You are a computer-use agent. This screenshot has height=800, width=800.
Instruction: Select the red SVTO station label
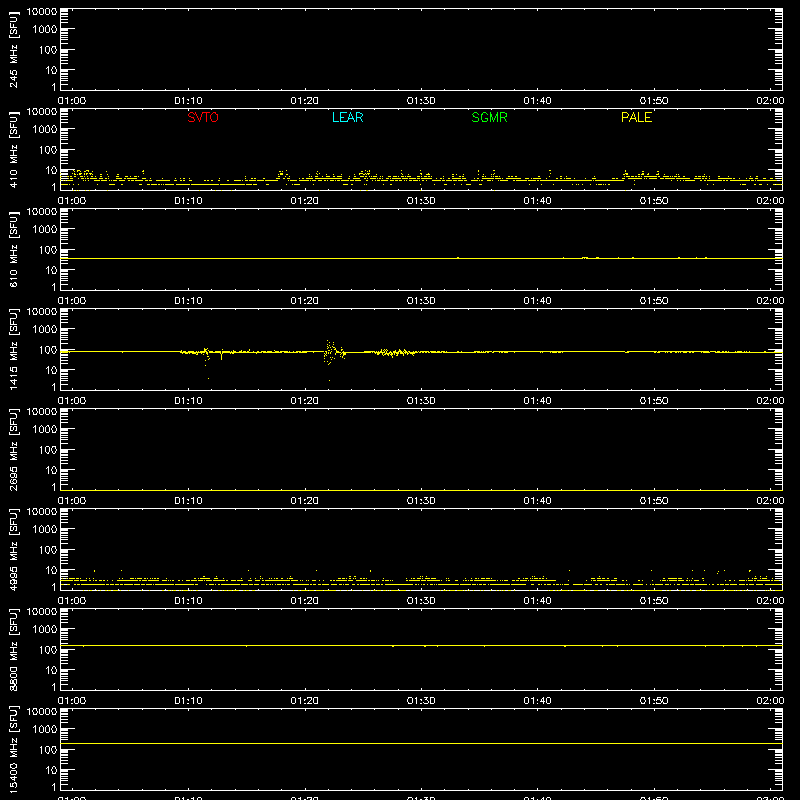point(203,117)
